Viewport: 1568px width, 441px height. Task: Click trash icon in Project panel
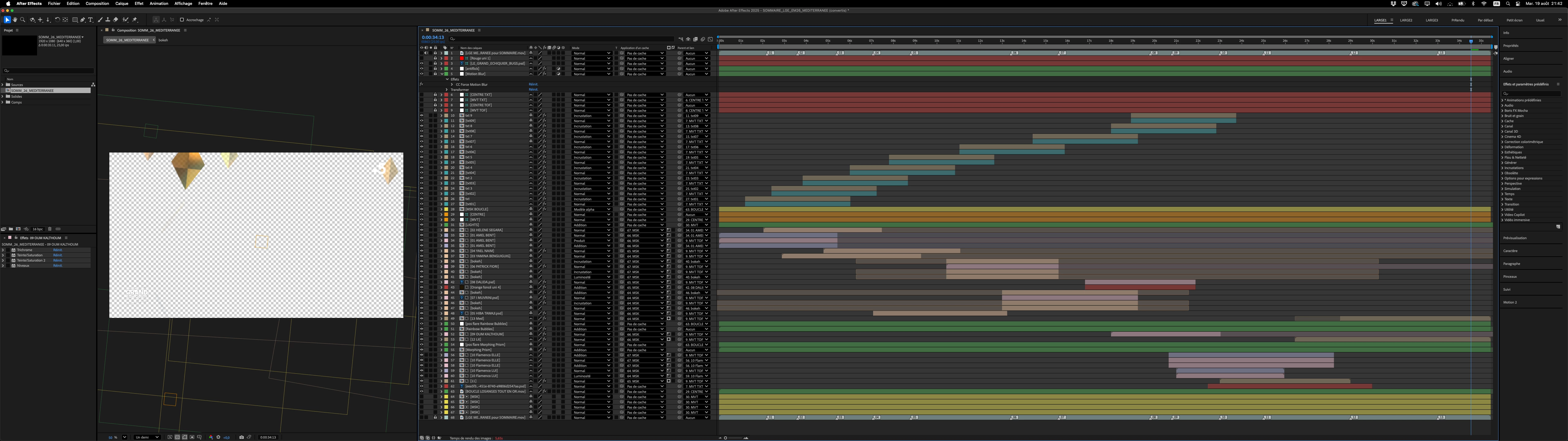[x=50, y=229]
